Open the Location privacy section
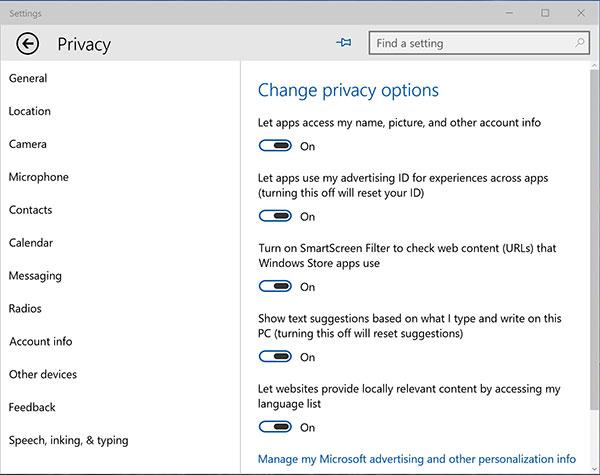This screenshot has width=600, height=475. point(29,111)
